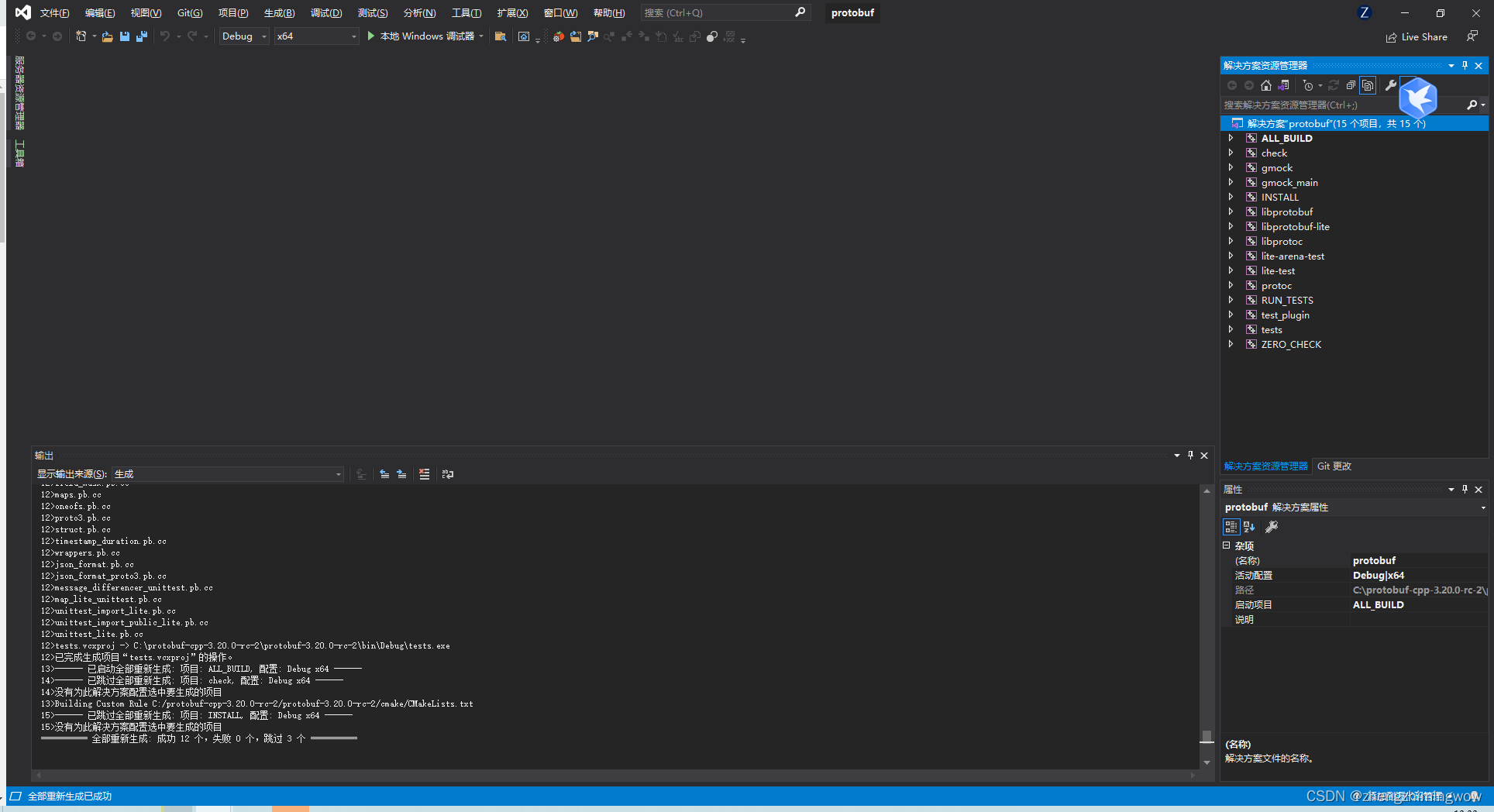Open the Git(G) menu
The height and width of the screenshot is (812, 1494).
188,12
